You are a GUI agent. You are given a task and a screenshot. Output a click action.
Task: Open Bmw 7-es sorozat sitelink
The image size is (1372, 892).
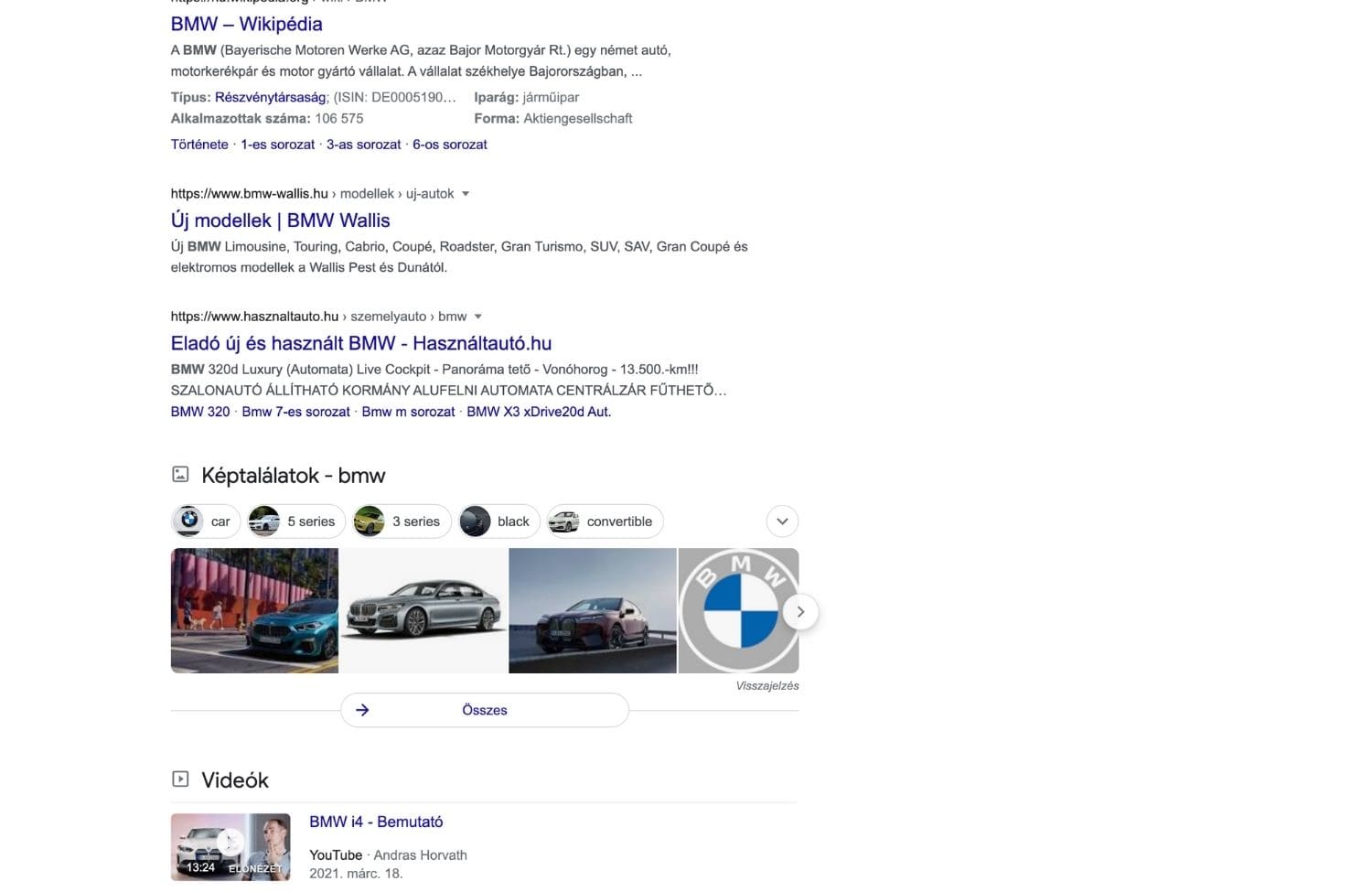(295, 412)
